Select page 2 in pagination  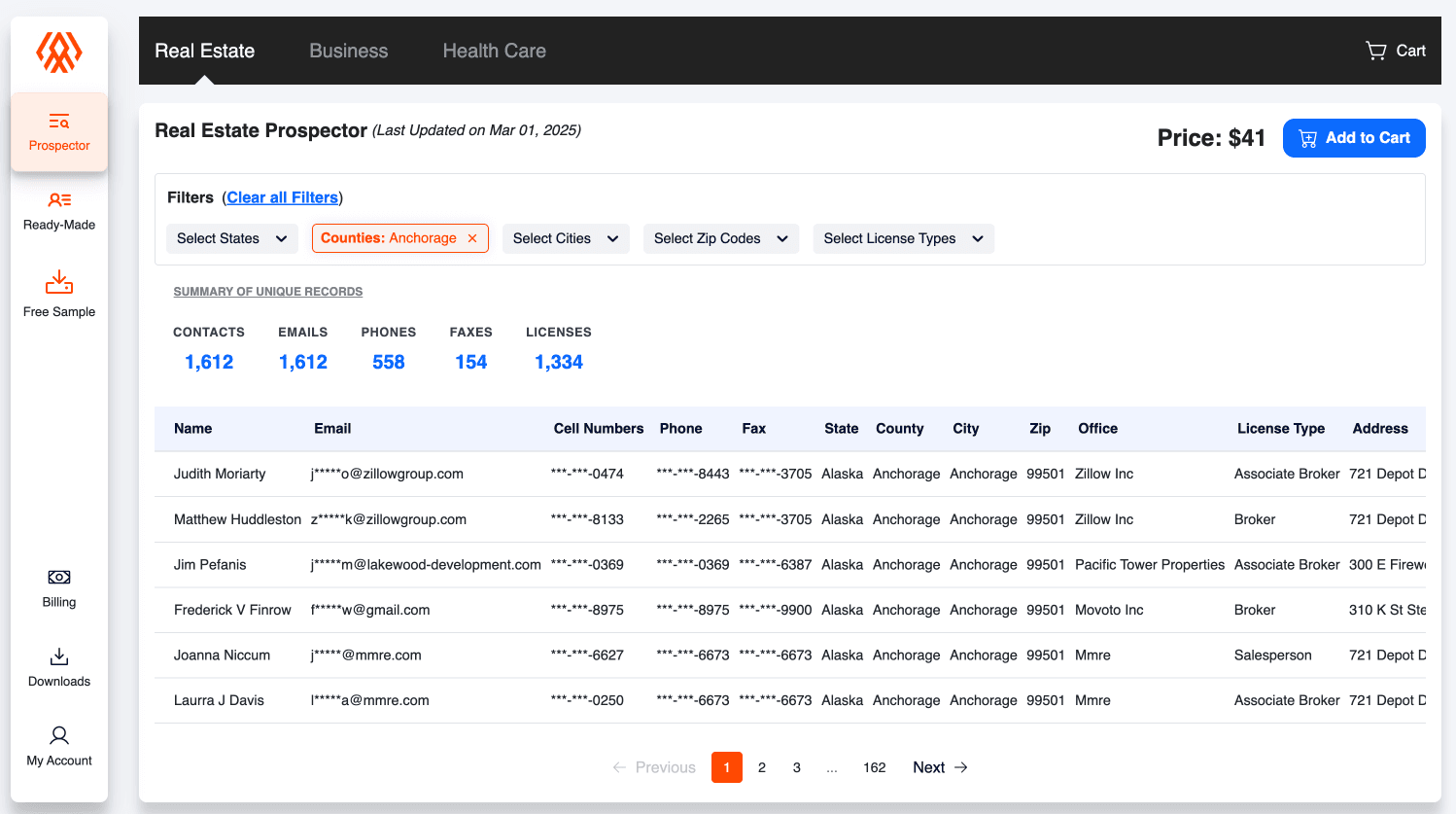point(762,767)
